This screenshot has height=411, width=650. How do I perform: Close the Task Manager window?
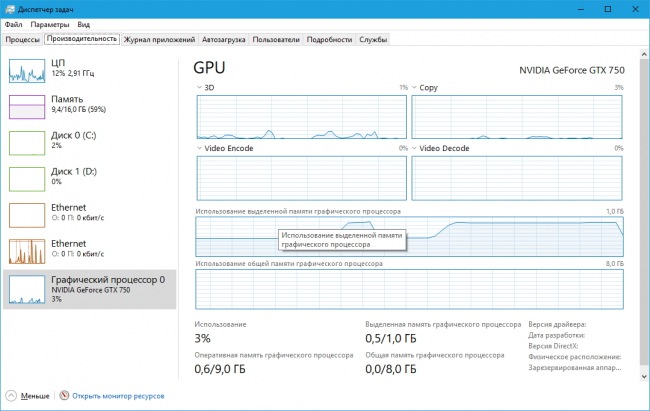coord(635,9)
